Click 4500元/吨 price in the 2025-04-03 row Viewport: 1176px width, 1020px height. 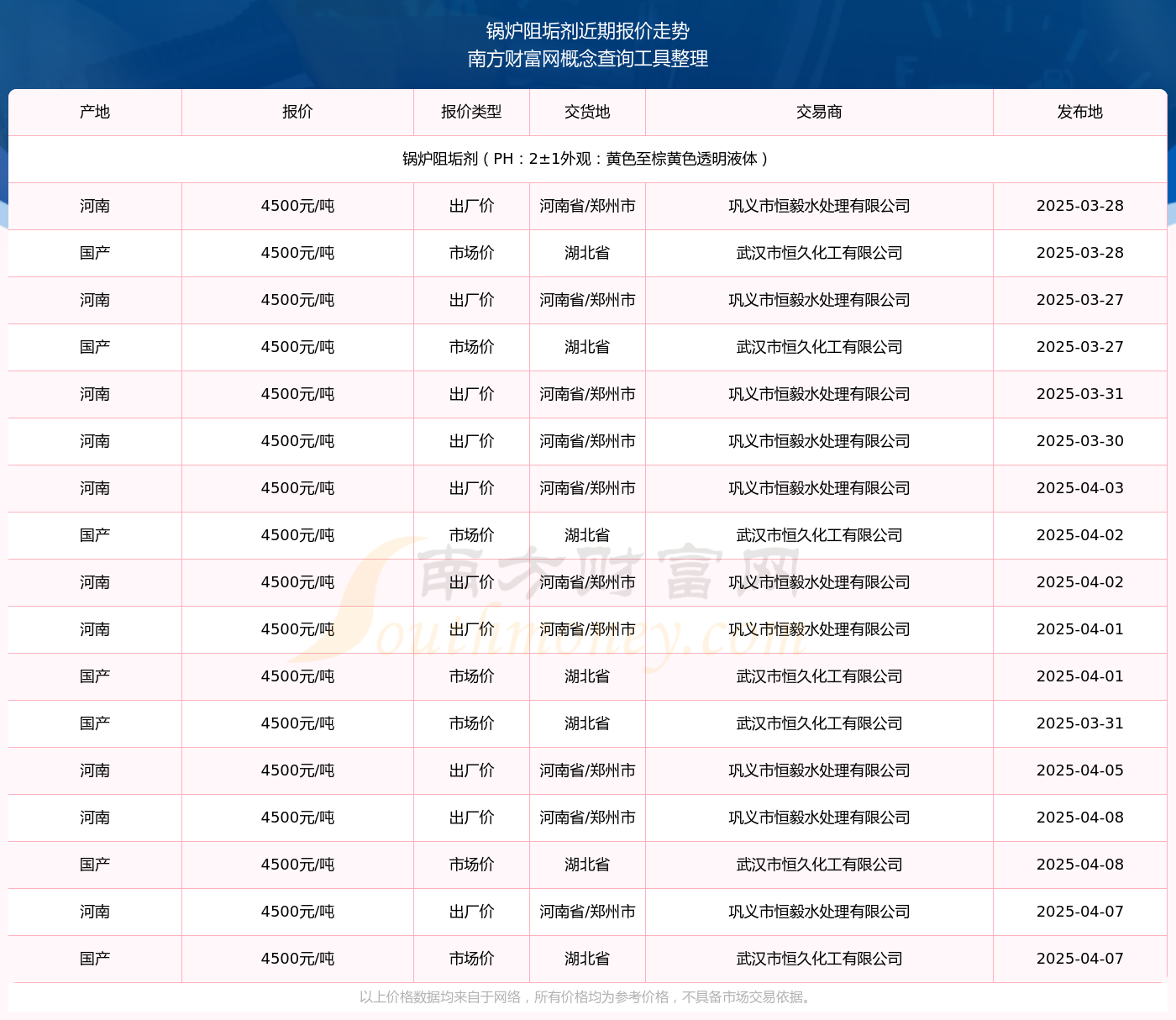(x=297, y=488)
